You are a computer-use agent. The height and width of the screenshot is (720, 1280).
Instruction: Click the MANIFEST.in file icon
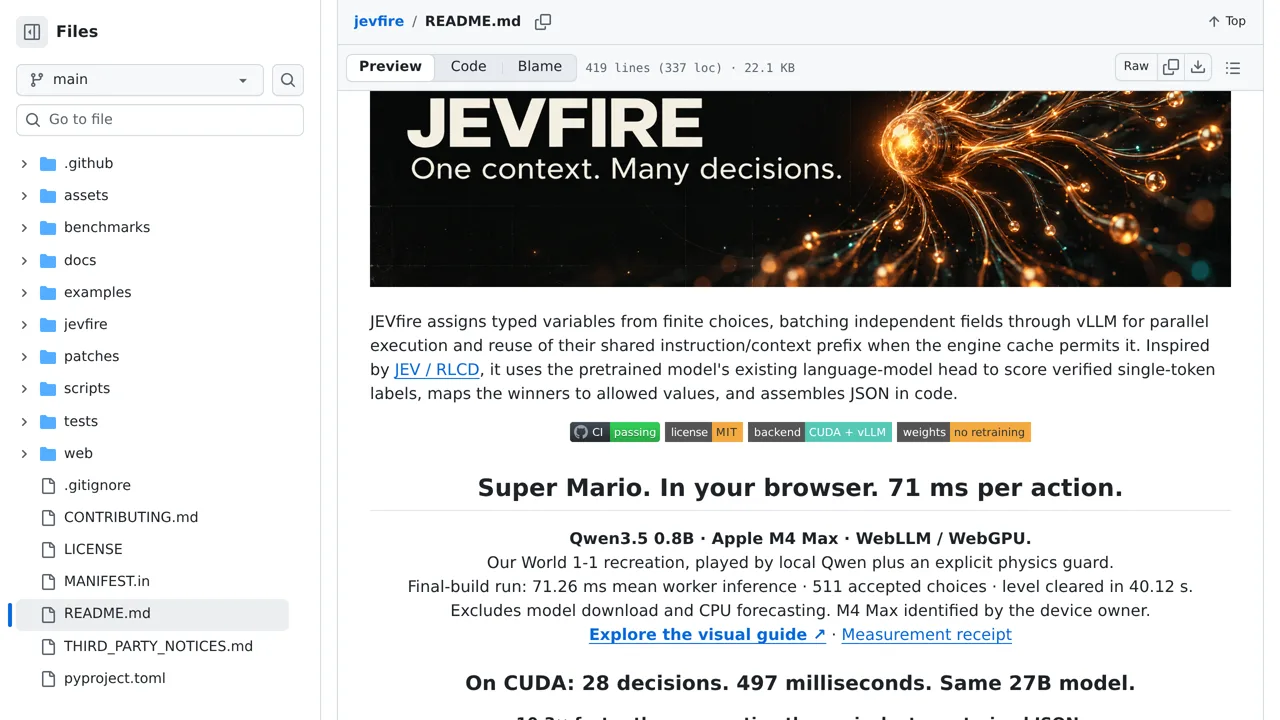point(48,581)
